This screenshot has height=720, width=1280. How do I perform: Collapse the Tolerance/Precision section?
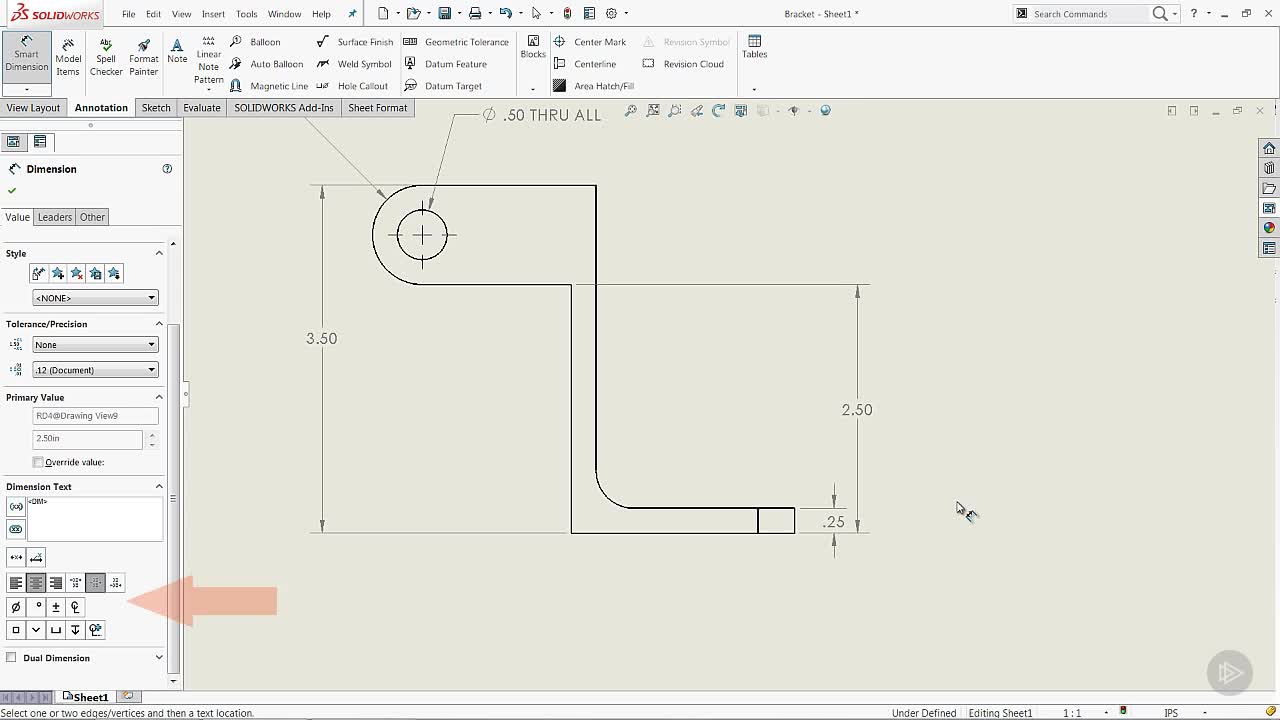(x=159, y=324)
